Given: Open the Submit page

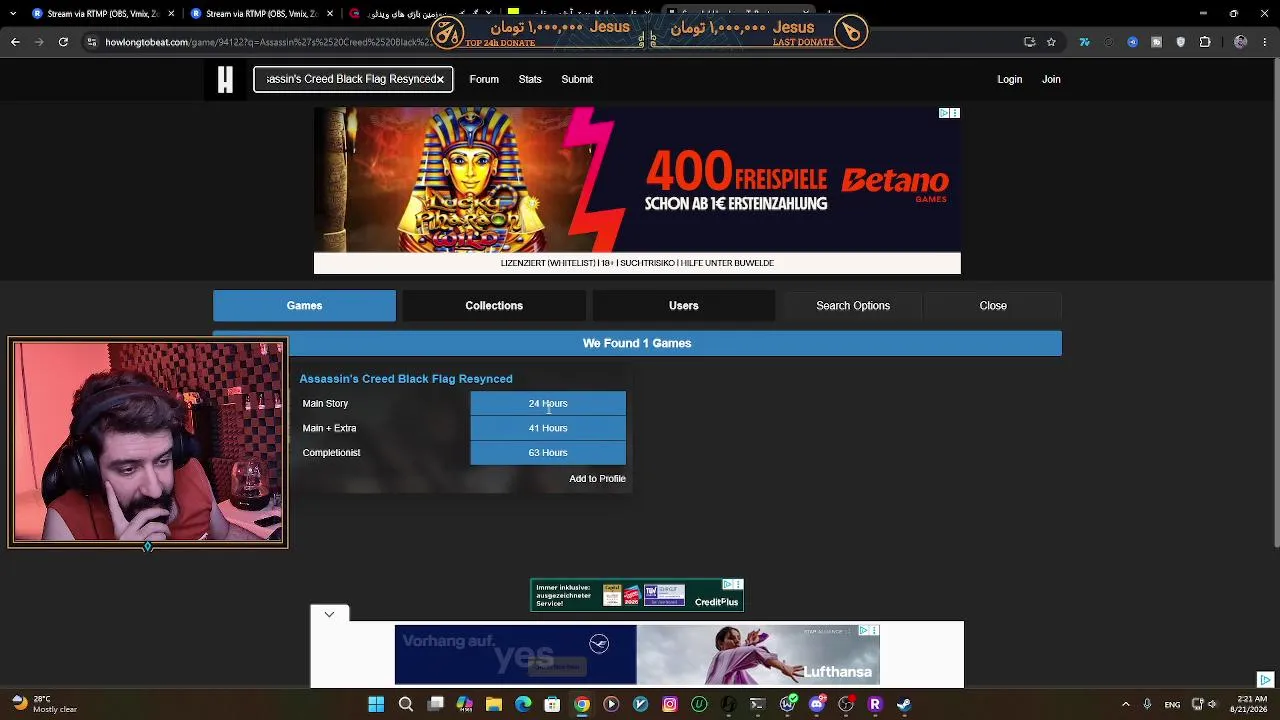Looking at the screenshot, I should [x=577, y=79].
